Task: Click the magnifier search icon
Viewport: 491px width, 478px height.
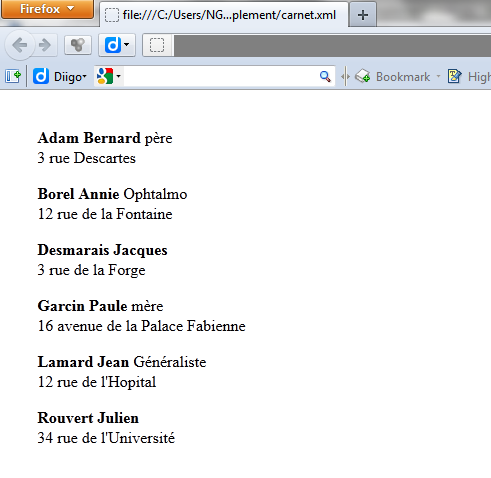Action: [325, 76]
